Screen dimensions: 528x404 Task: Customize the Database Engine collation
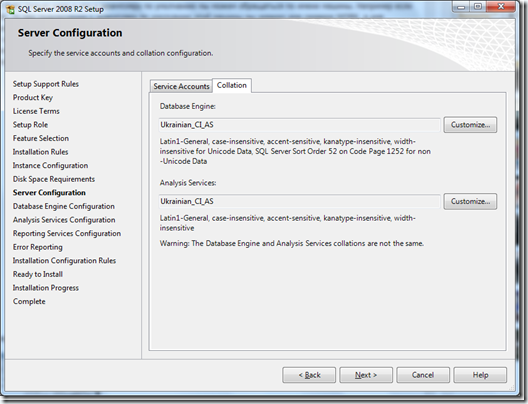click(x=470, y=125)
